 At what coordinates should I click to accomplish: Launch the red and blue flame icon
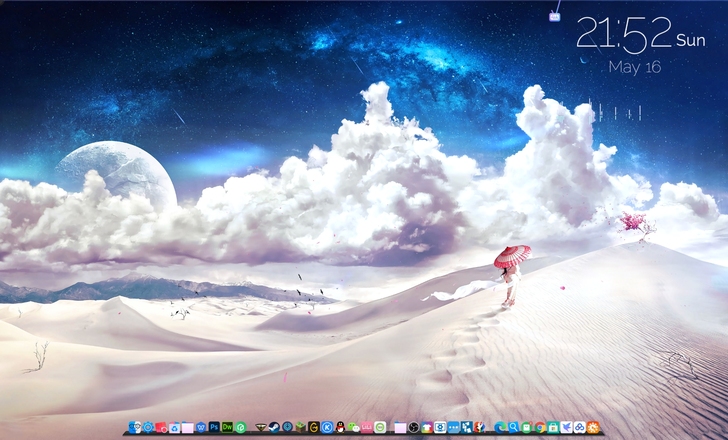coord(480,427)
